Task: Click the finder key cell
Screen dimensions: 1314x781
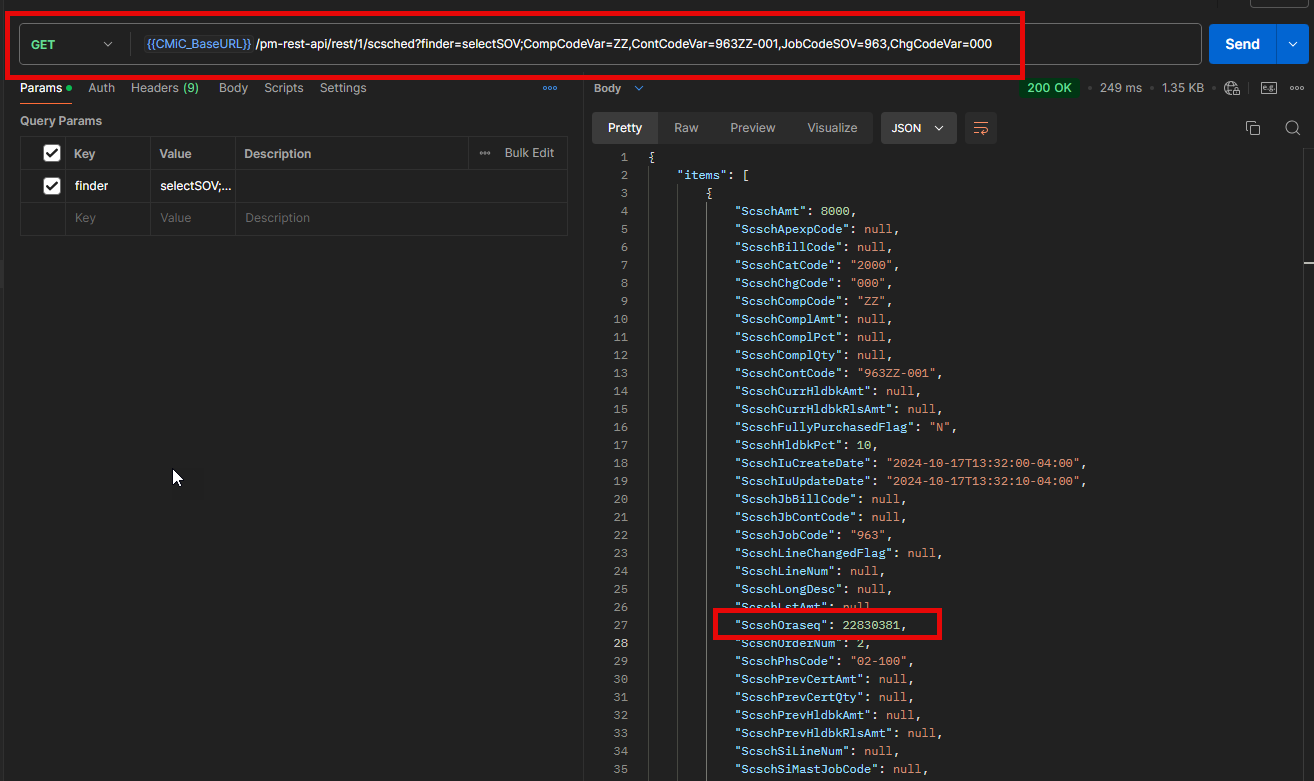Action: (108, 186)
